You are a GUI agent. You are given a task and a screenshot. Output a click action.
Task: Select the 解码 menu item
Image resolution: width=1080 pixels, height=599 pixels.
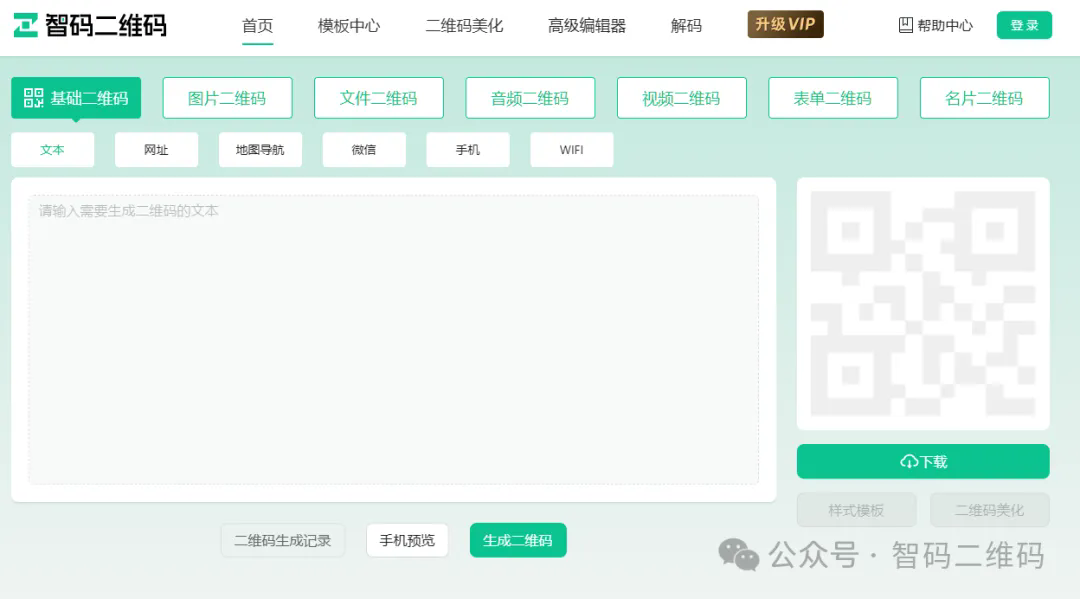(686, 26)
